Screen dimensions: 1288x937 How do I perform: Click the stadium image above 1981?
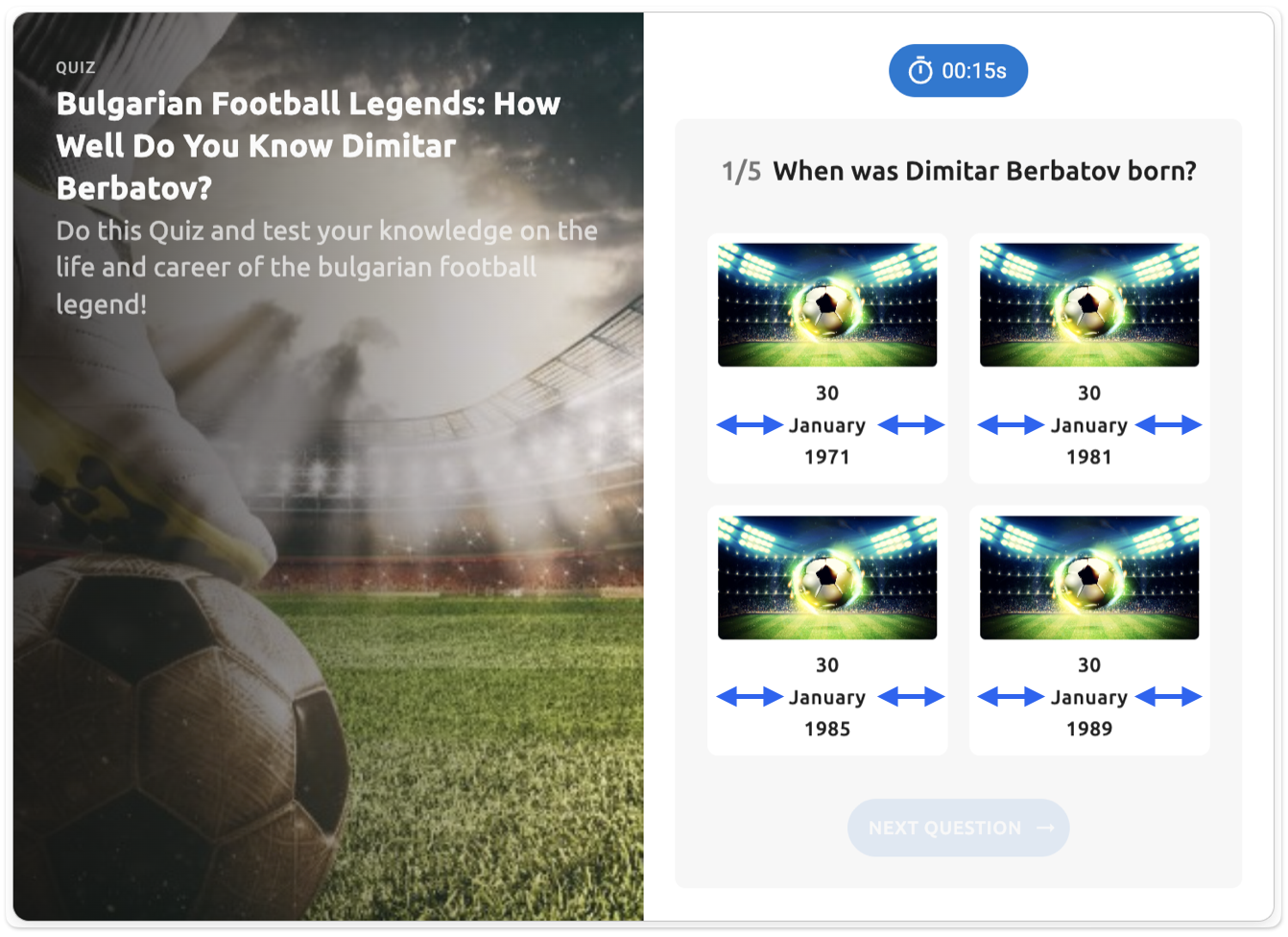click(1089, 304)
